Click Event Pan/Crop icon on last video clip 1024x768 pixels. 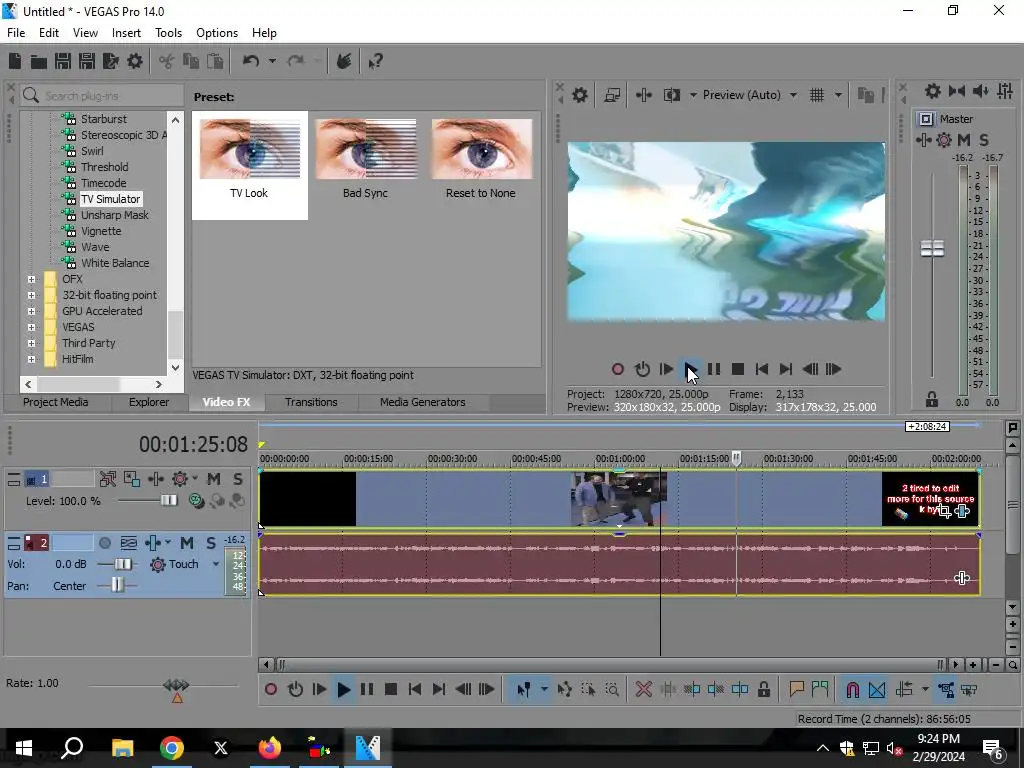(x=944, y=511)
